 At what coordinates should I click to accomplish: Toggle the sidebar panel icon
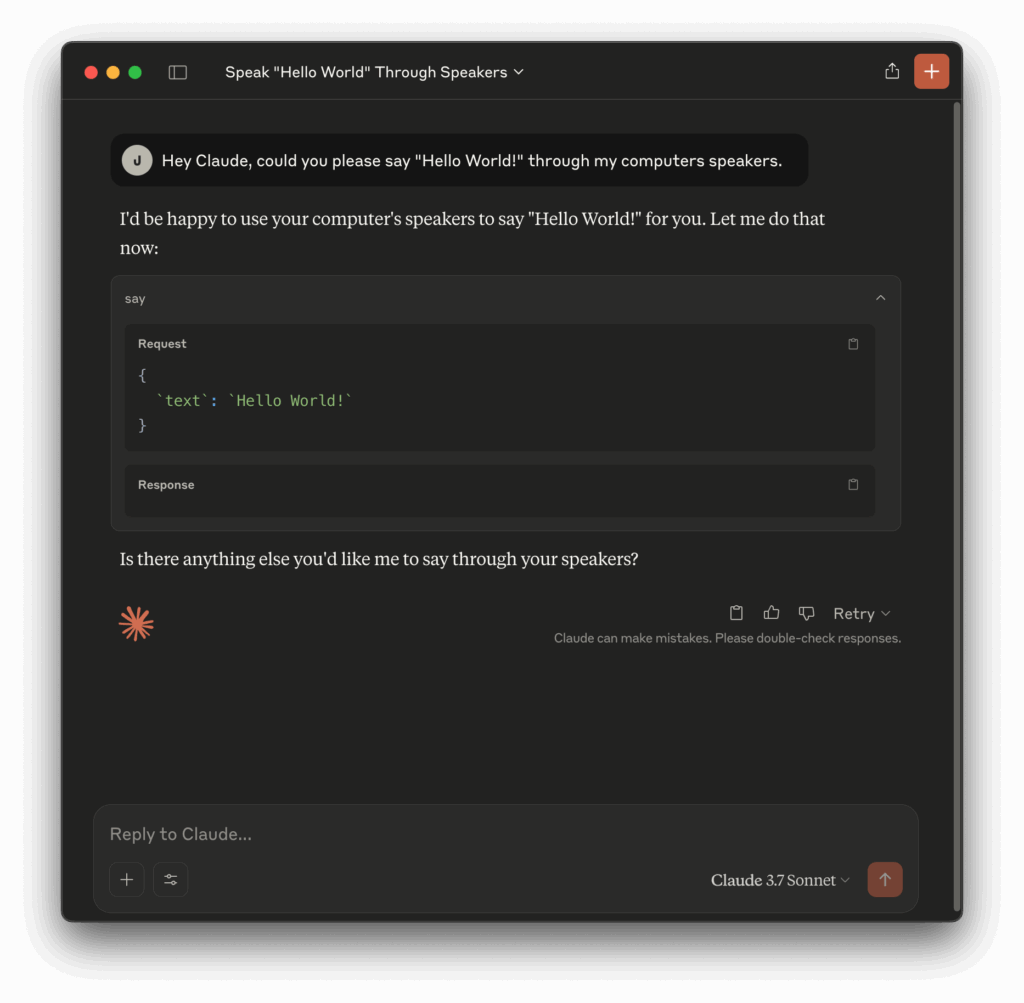178,72
